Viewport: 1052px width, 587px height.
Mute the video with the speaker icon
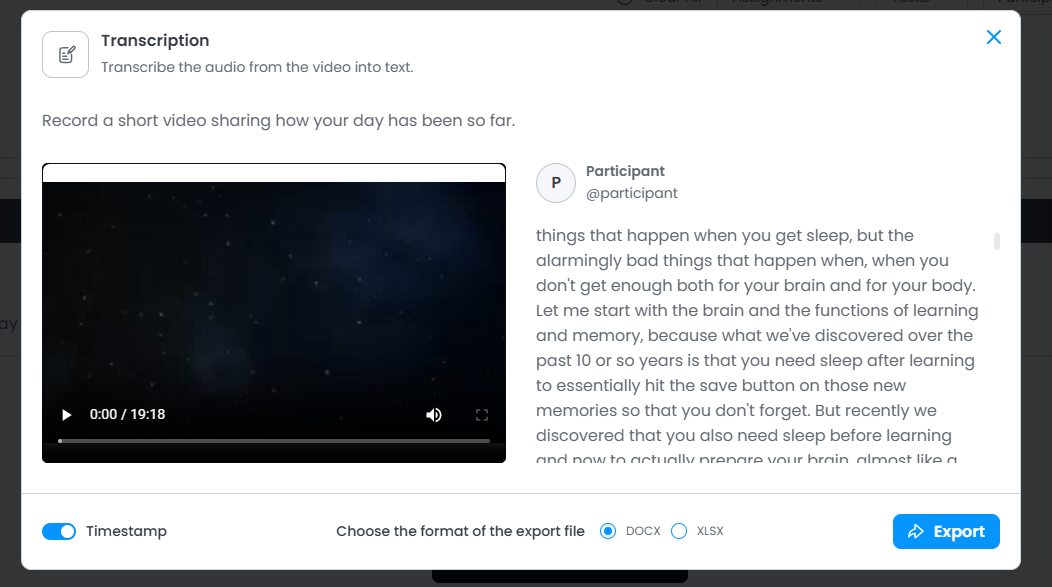click(x=434, y=415)
